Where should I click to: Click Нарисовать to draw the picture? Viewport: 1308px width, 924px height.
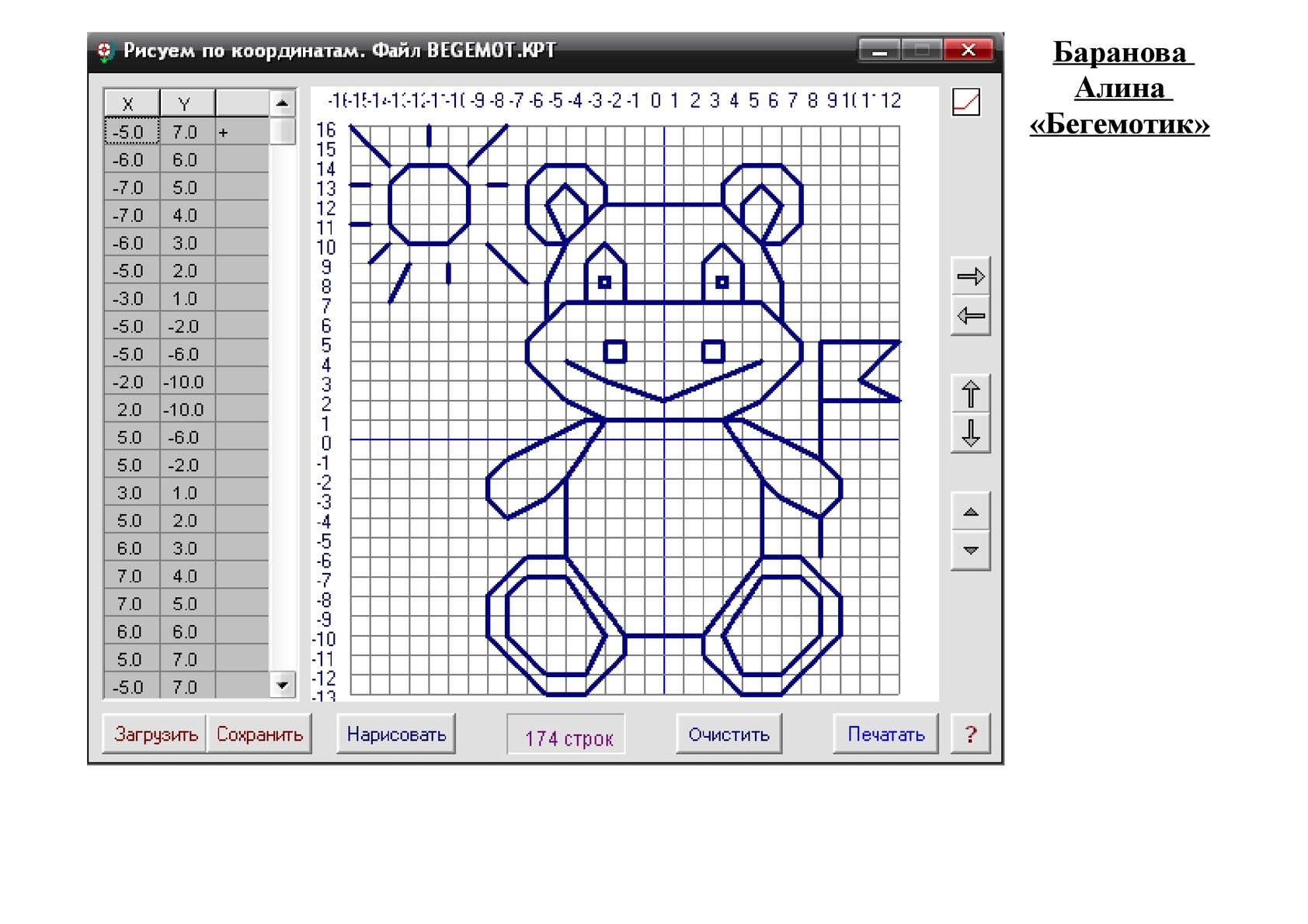396,734
